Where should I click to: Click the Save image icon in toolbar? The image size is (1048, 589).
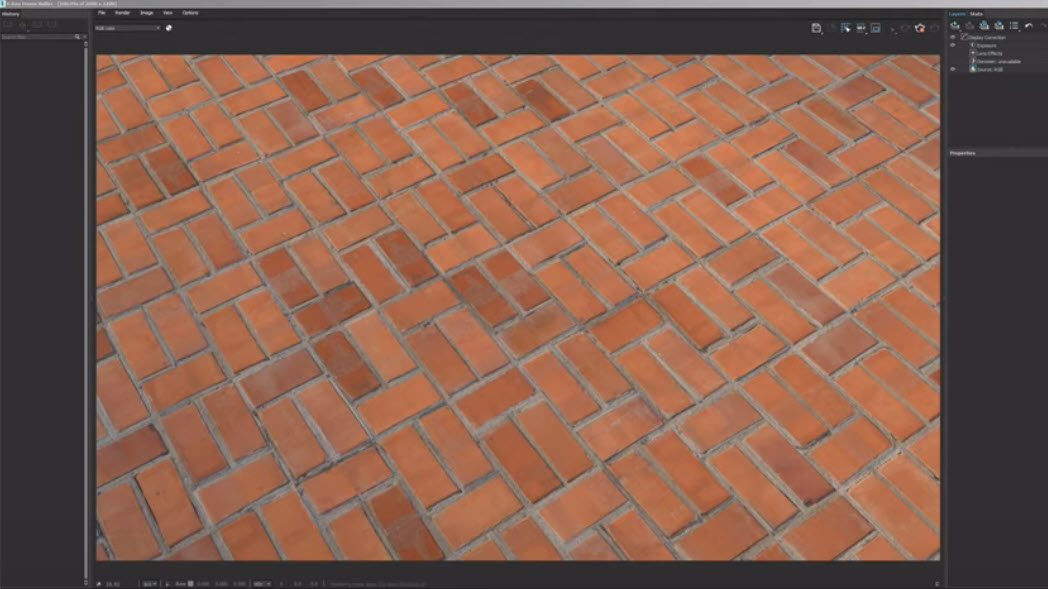tap(817, 28)
